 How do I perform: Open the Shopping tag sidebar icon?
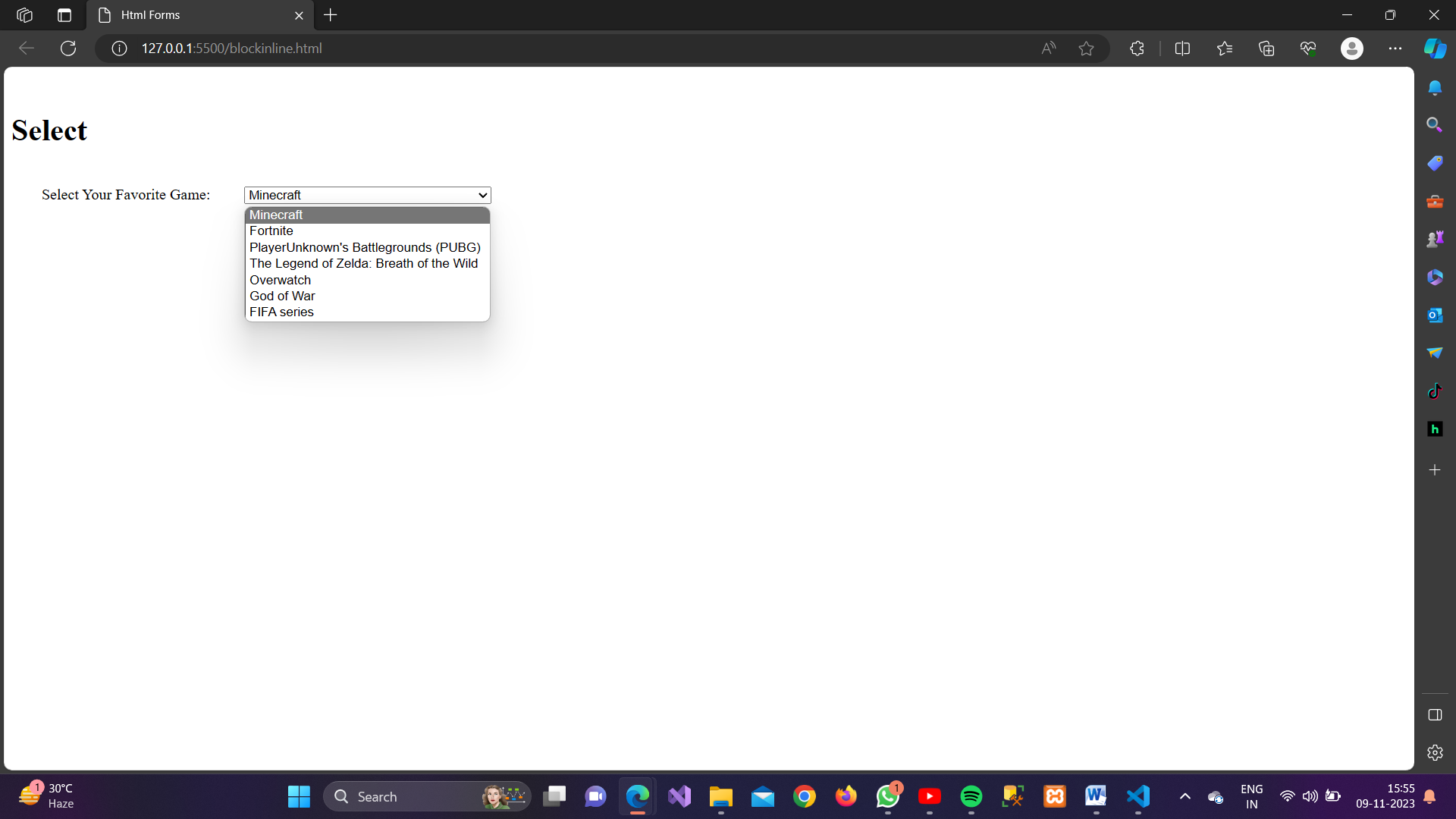1435,163
